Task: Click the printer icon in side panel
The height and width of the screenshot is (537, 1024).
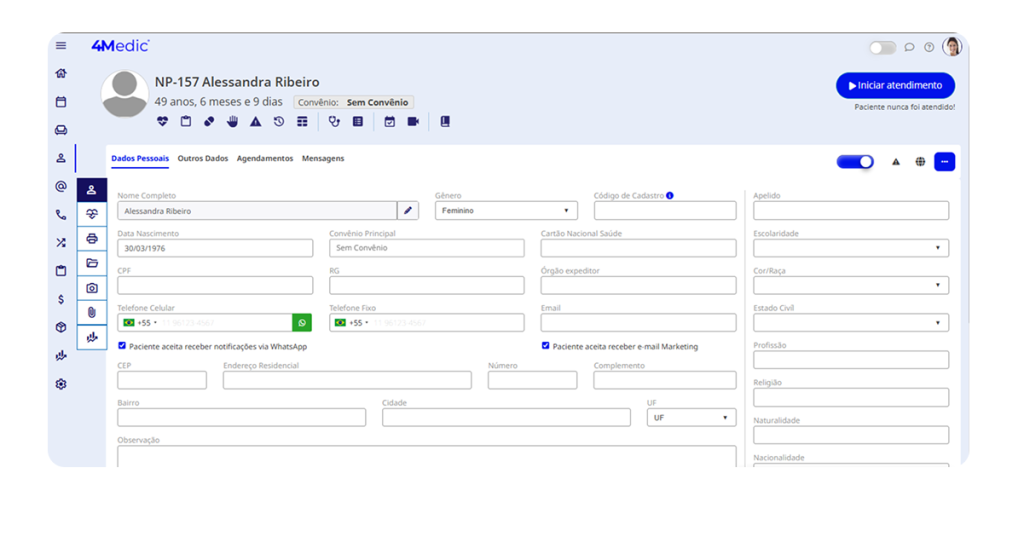Action: point(92,239)
